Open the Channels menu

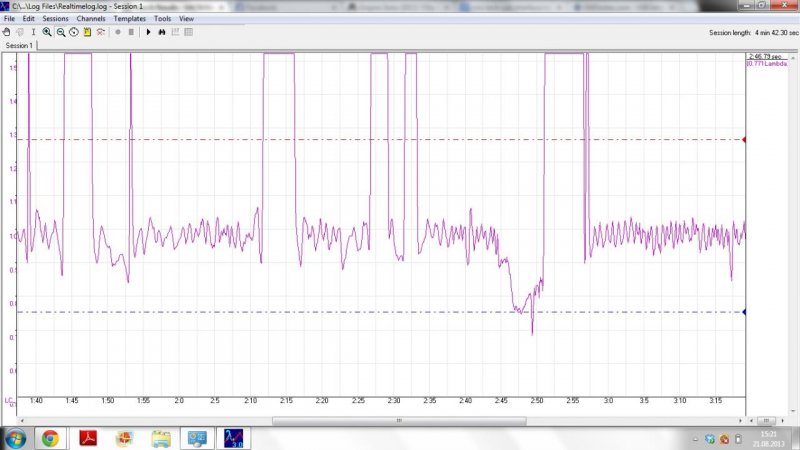(90, 19)
